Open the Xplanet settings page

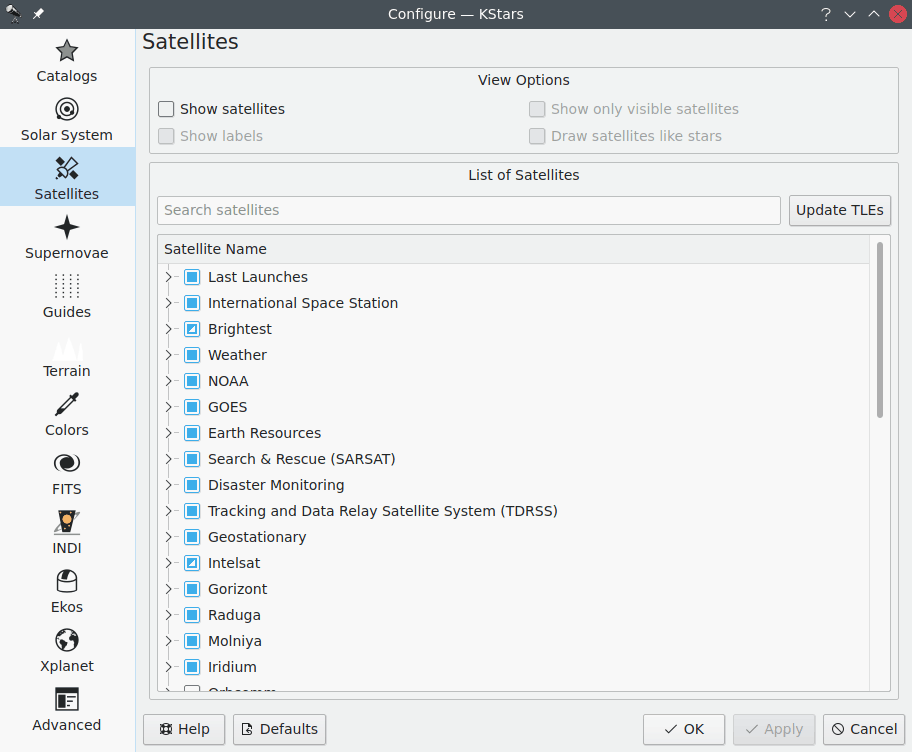[66, 649]
